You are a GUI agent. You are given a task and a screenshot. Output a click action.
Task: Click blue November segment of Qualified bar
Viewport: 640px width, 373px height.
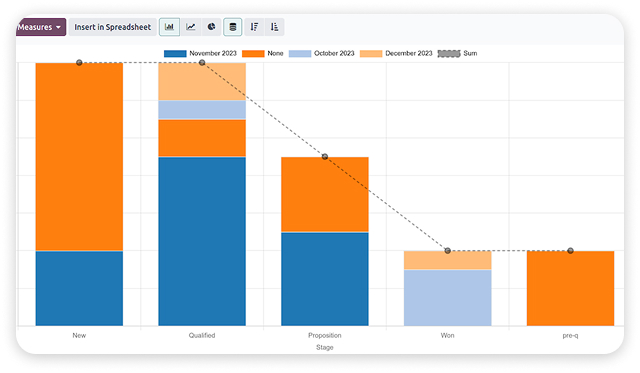click(x=202, y=241)
